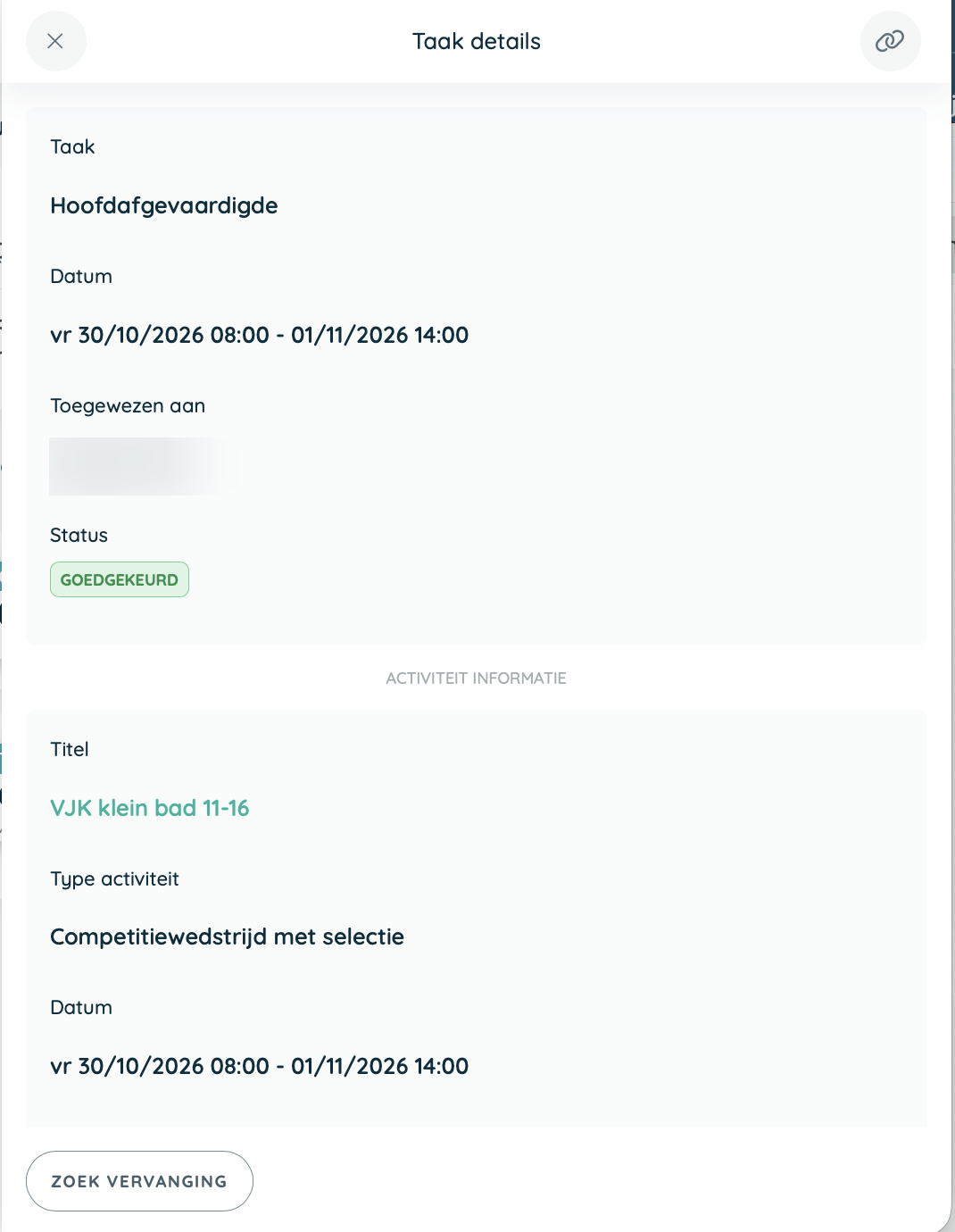Click the Activiteit informatie section heading

(x=477, y=678)
